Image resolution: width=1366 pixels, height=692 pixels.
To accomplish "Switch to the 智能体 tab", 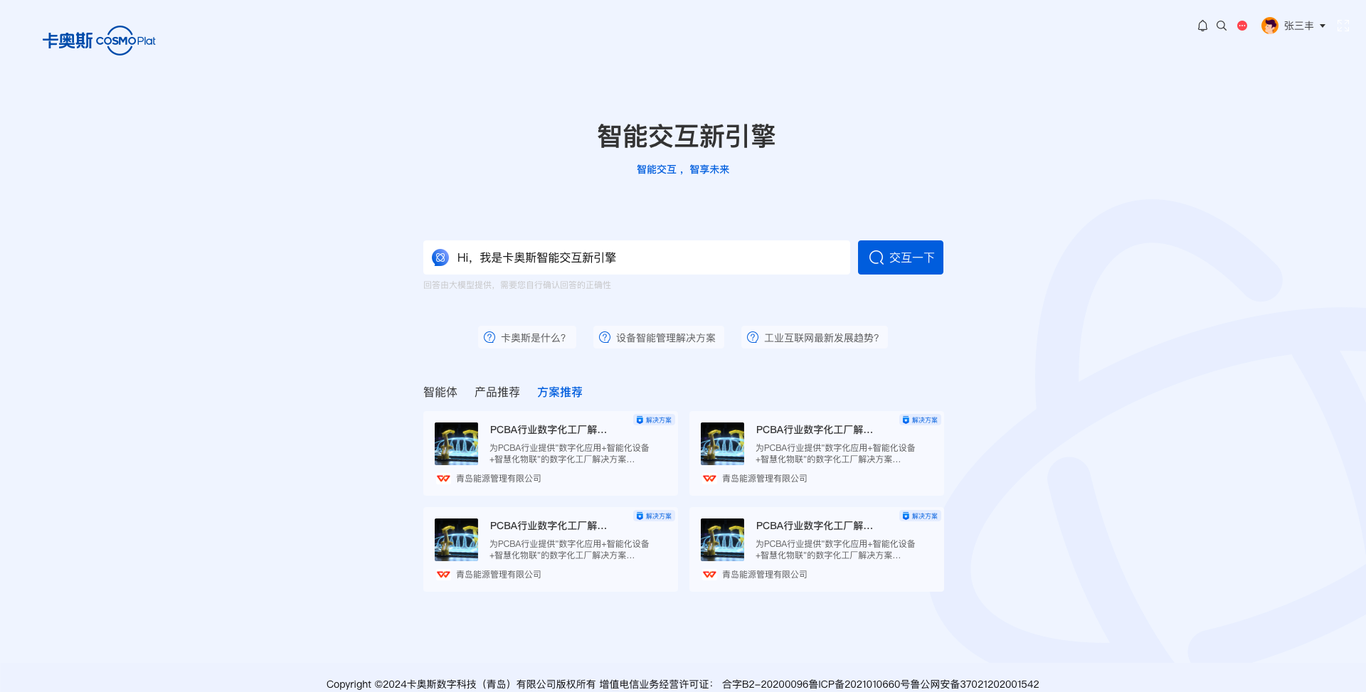I will [440, 392].
